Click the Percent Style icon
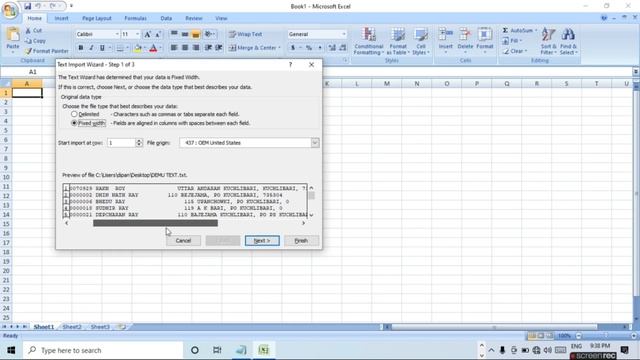 coord(309,48)
